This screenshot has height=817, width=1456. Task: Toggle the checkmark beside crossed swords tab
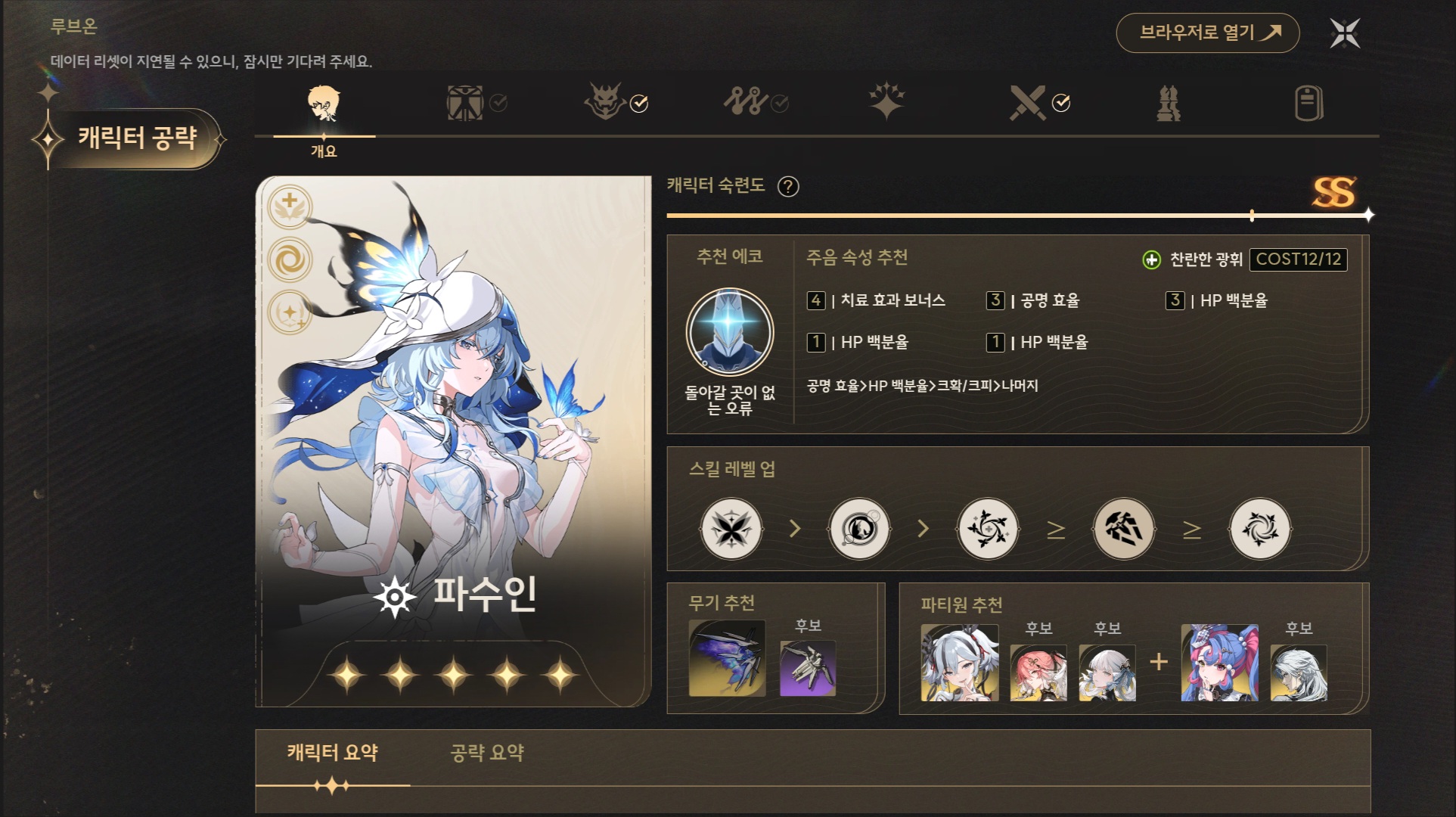click(x=1061, y=104)
